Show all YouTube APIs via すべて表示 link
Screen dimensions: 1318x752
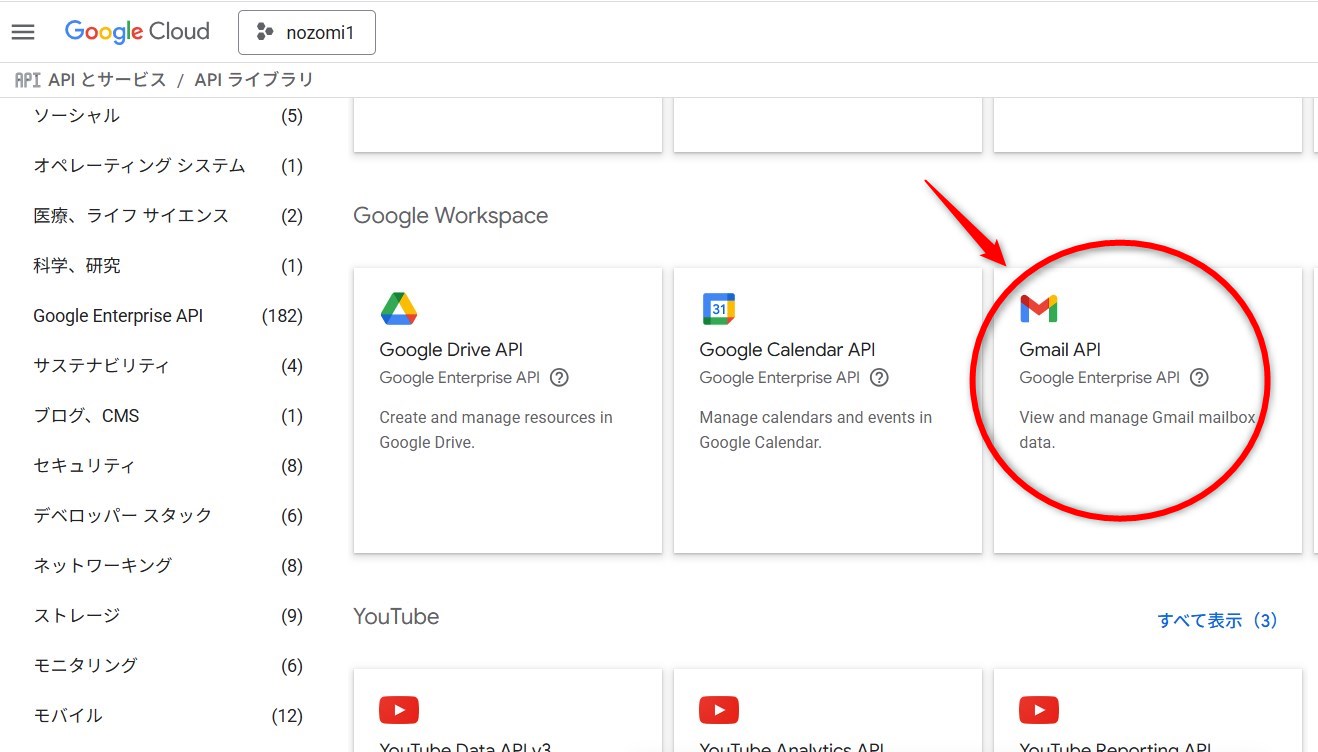coord(1217,620)
